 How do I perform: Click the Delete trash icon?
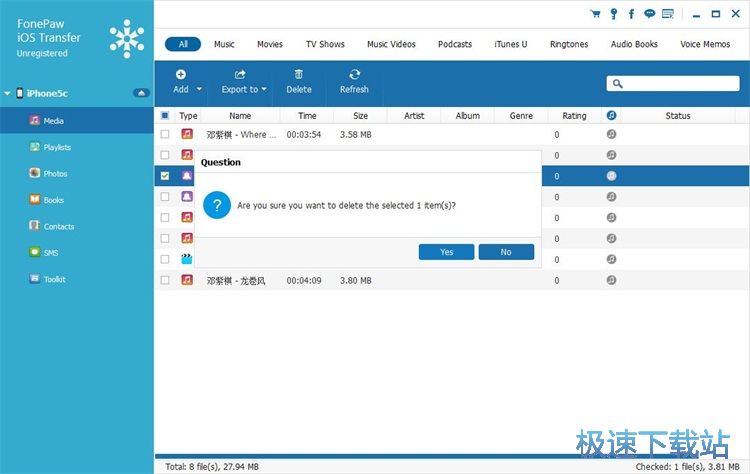[x=298, y=75]
